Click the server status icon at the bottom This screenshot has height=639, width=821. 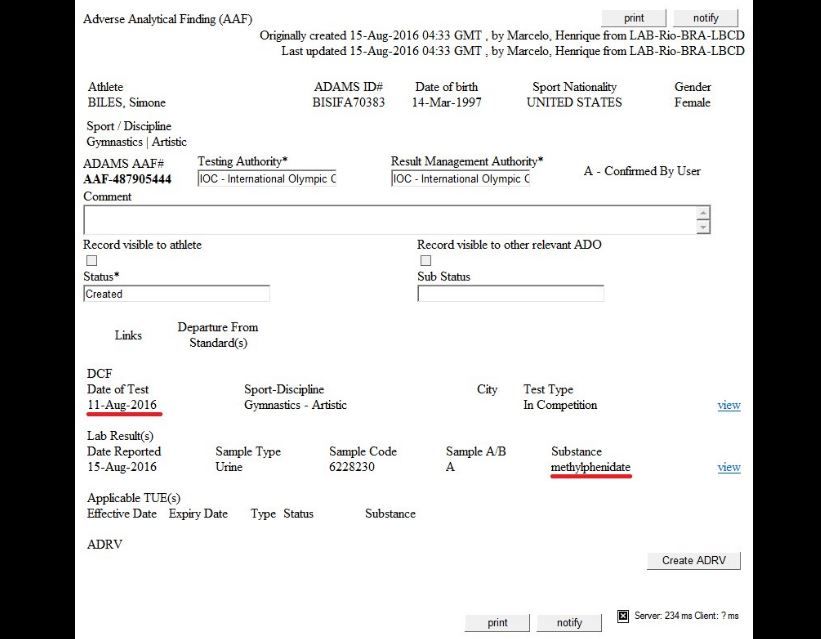click(623, 616)
